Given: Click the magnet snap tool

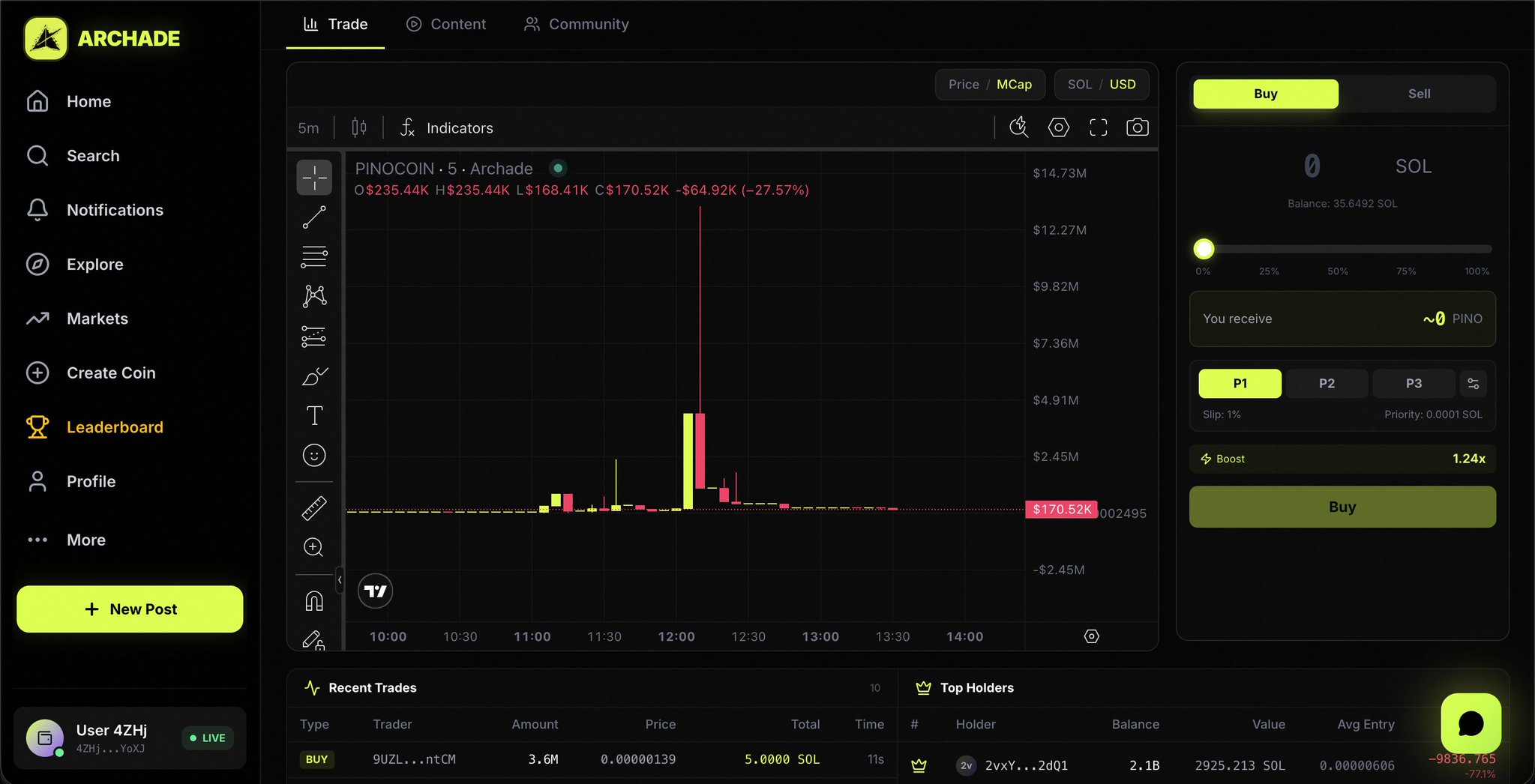Looking at the screenshot, I should click(314, 601).
